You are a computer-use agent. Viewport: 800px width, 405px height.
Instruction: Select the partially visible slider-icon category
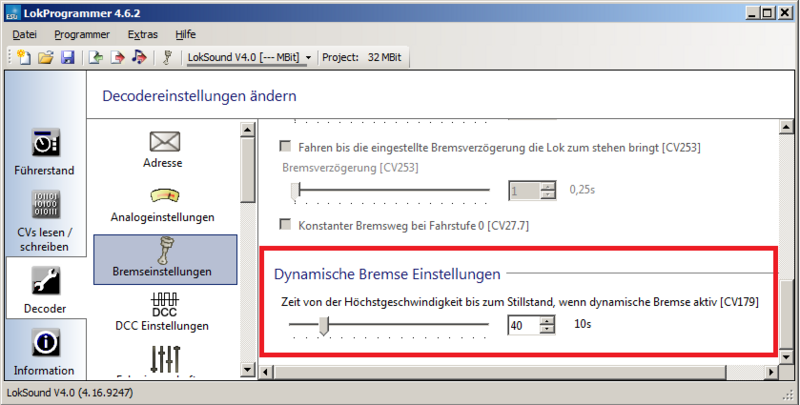tap(165, 360)
